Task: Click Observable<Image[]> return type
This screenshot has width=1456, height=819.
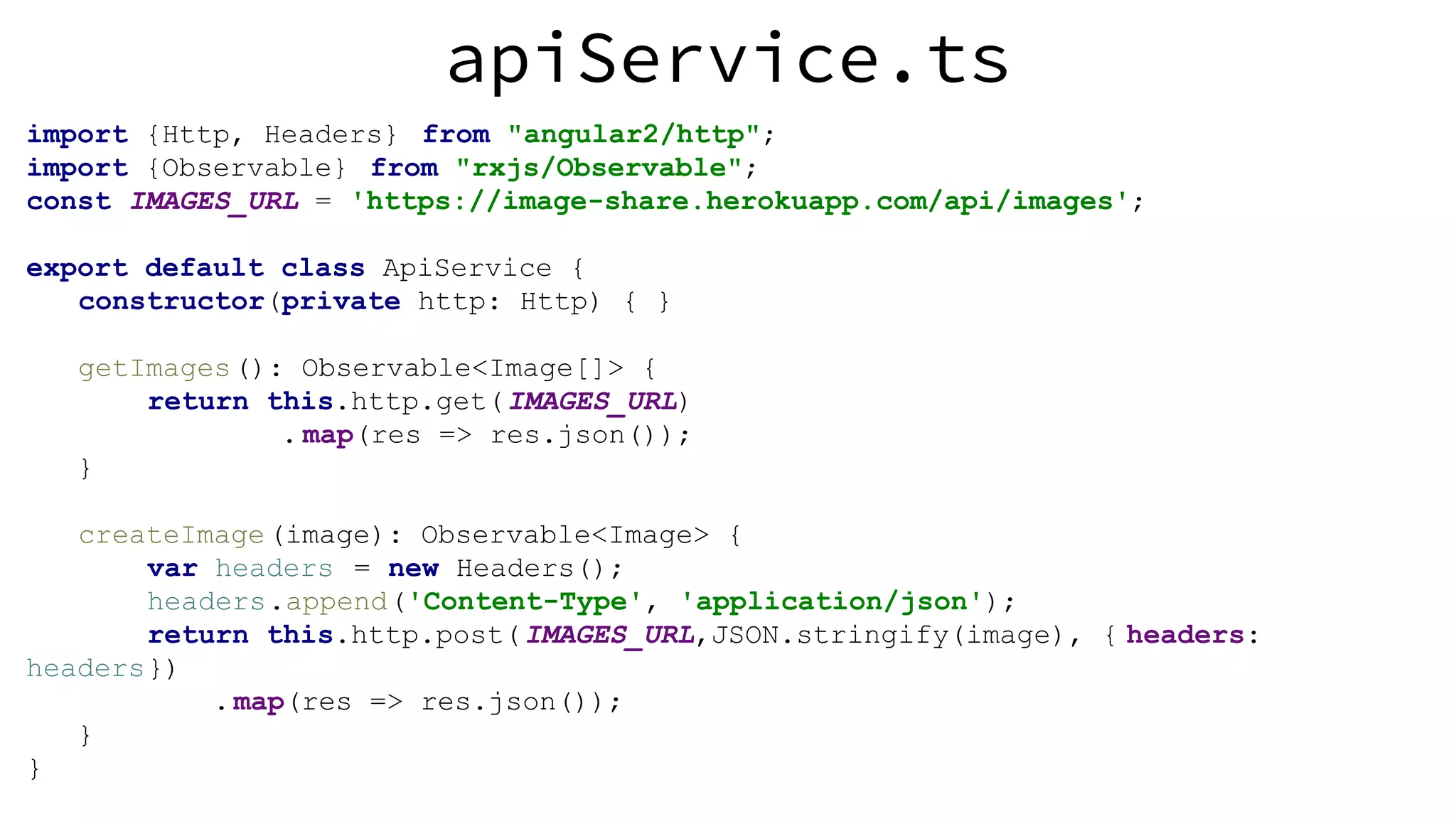Action: pos(462,368)
